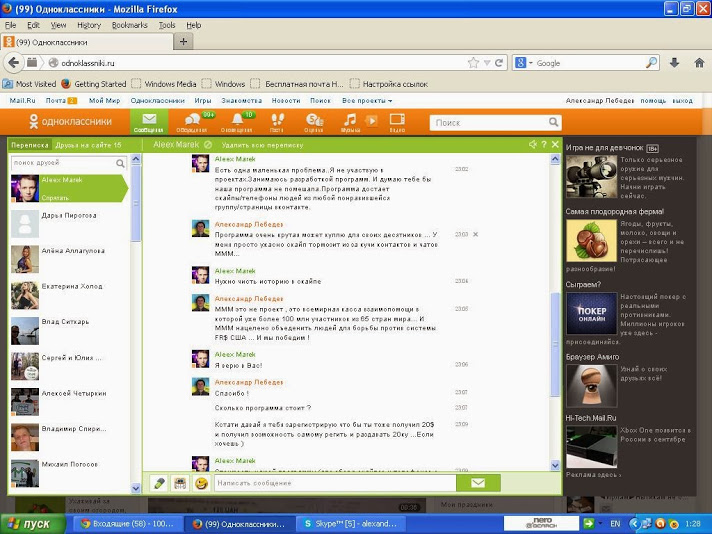Open the File menu
This screenshot has width=712, height=534.
pos(10,25)
